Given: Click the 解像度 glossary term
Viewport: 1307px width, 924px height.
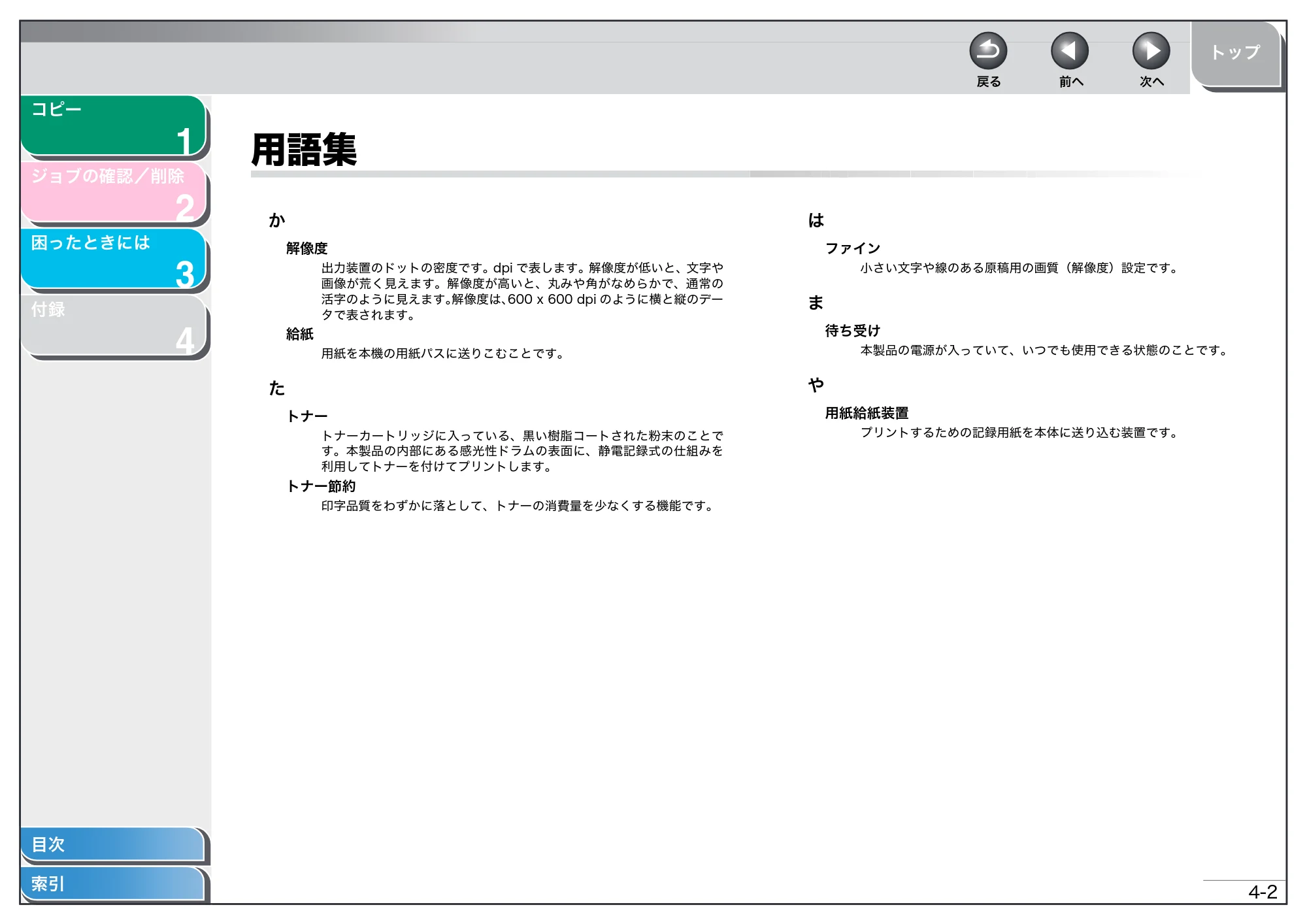Looking at the screenshot, I should tap(306, 248).
